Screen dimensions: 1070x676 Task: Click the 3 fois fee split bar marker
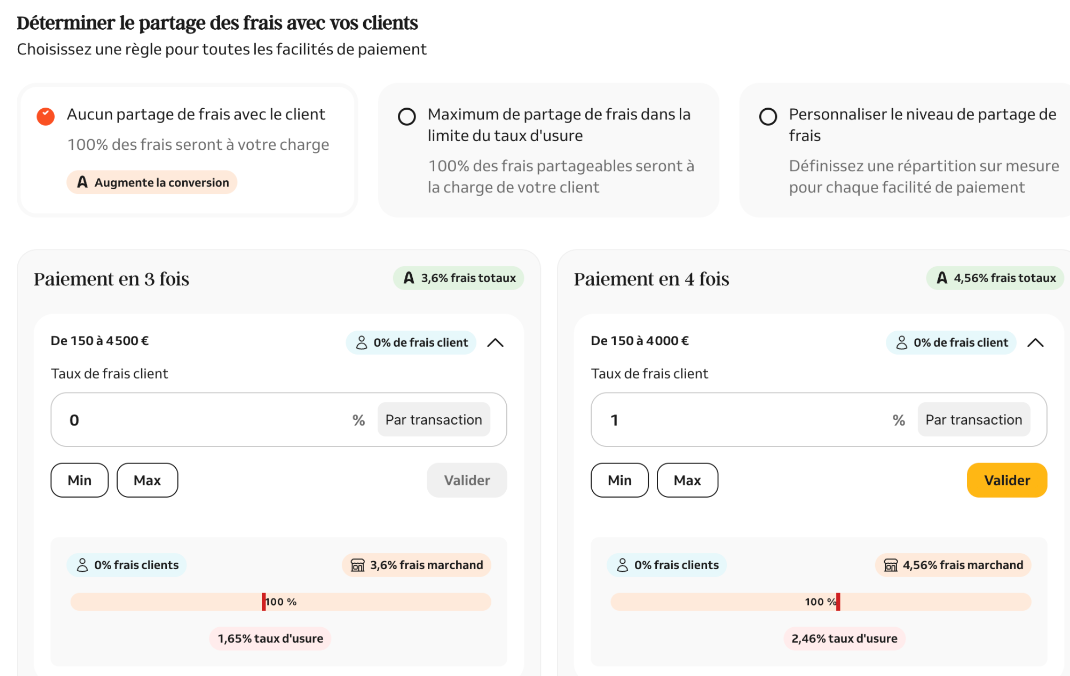pos(264,602)
